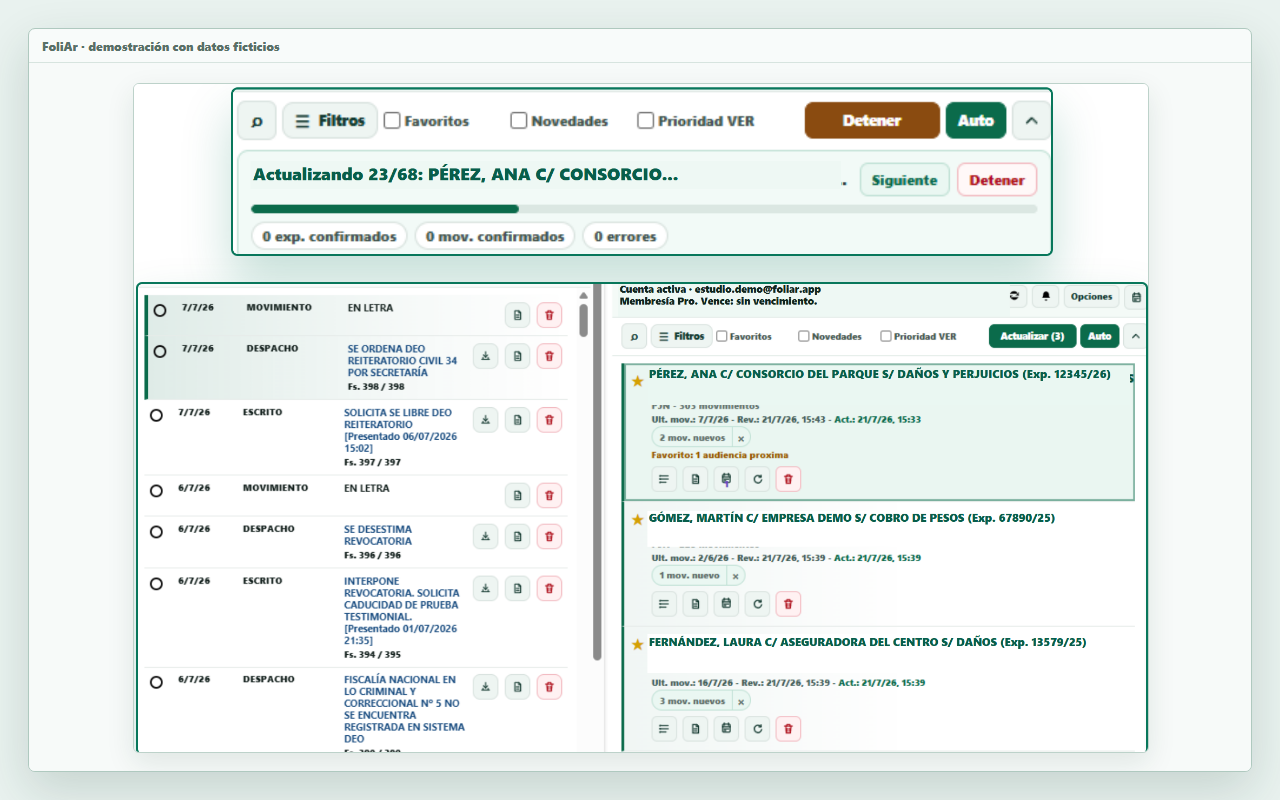Delete SOLICITA SE LIBRE DEO row
Viewport: 1280px width, 800px height.
click(549, 420)
